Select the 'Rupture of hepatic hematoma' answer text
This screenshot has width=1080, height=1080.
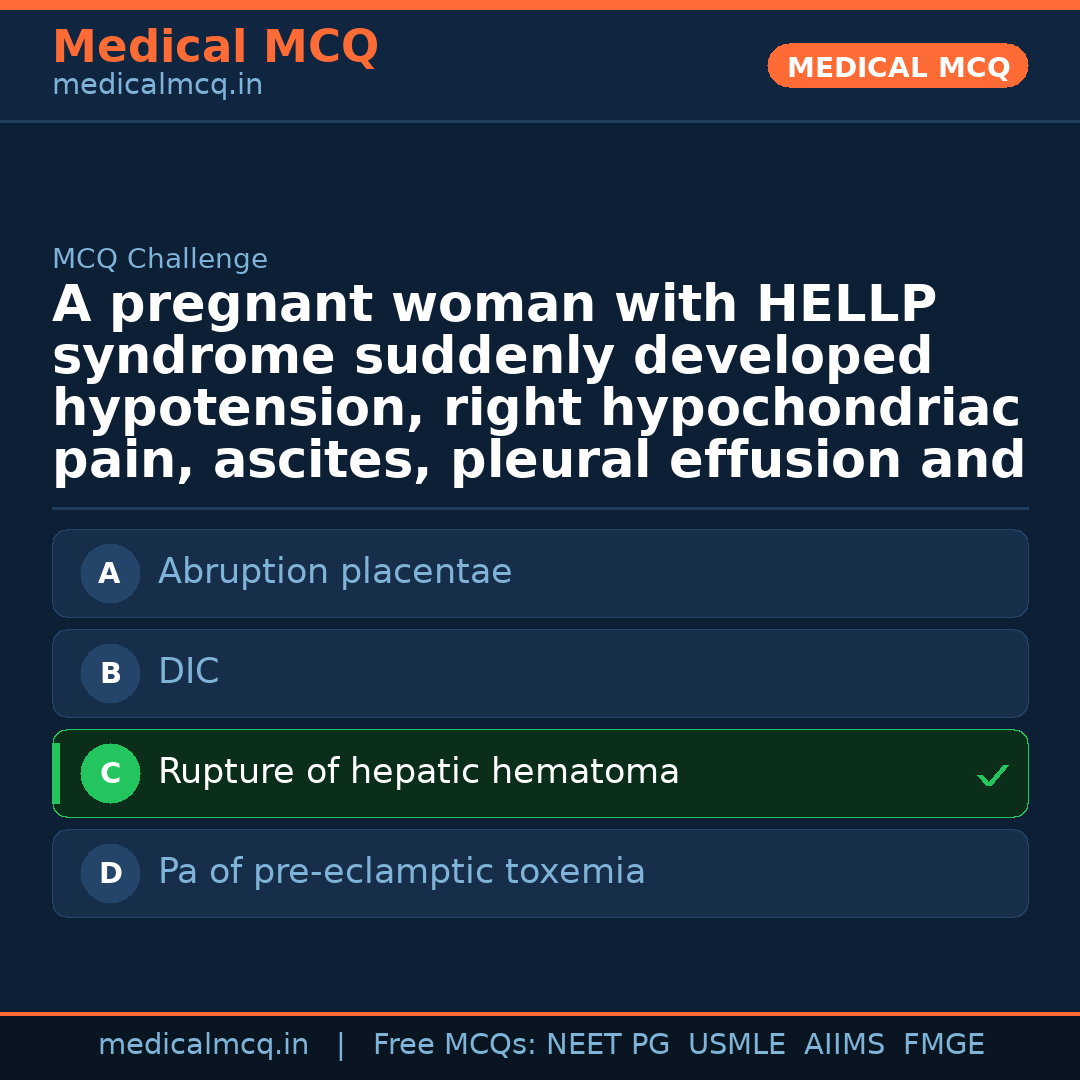(x=418, y=772)
